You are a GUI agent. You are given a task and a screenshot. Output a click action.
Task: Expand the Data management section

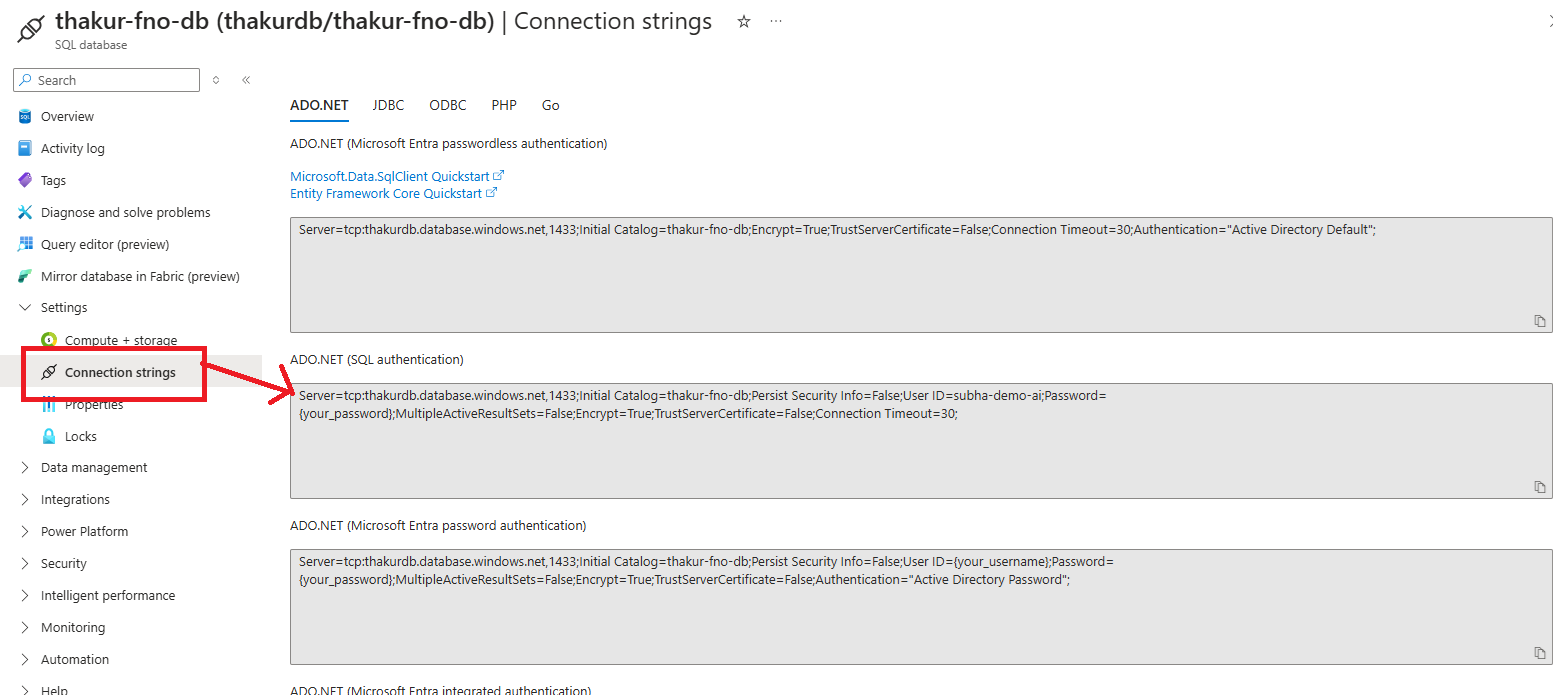click(25, 468)
